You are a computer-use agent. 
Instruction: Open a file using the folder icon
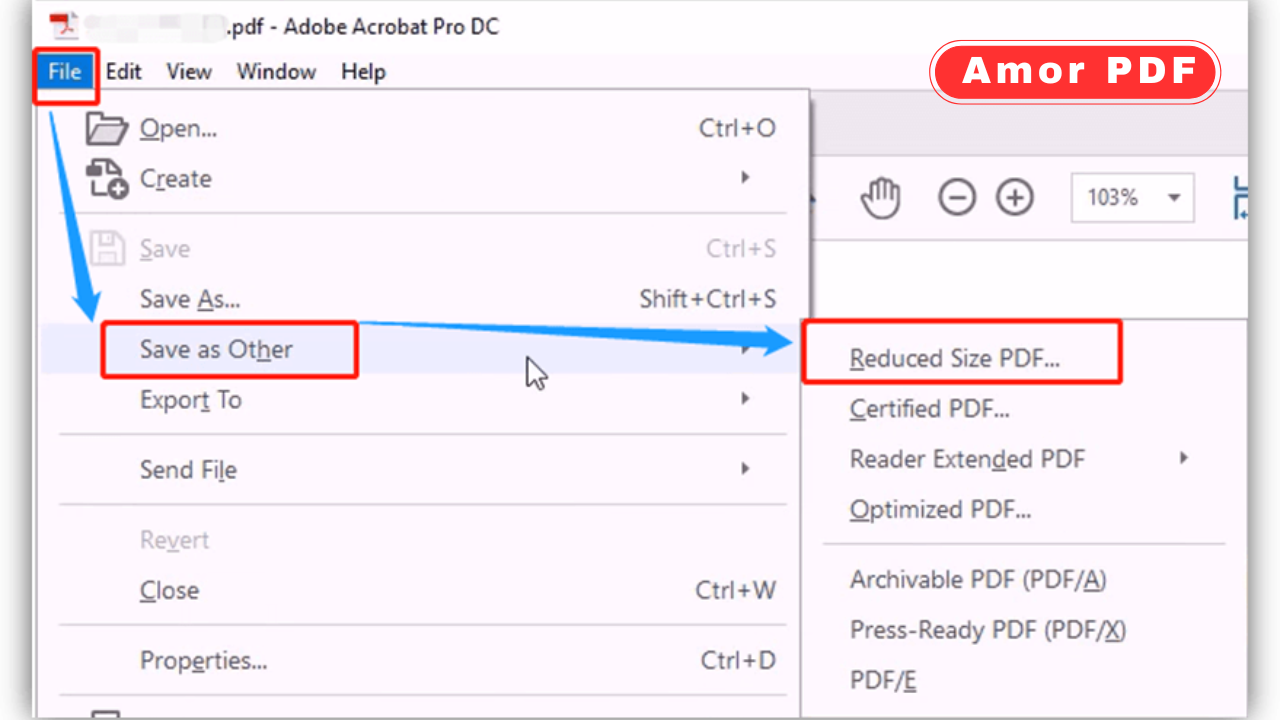coord(105,127)
